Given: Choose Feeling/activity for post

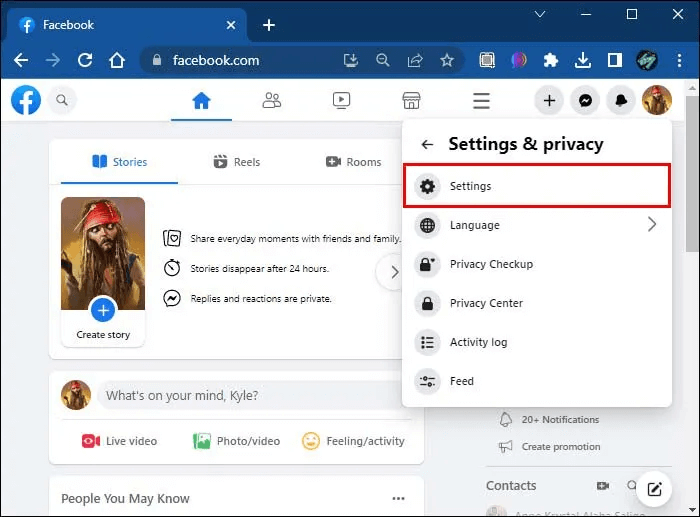Looking at the screenshot, I should (353, 441).
